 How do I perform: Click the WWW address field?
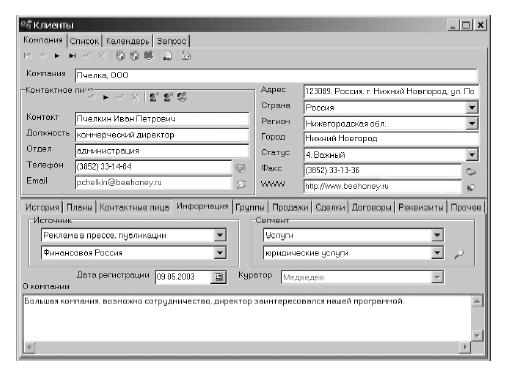coord(383,186)
